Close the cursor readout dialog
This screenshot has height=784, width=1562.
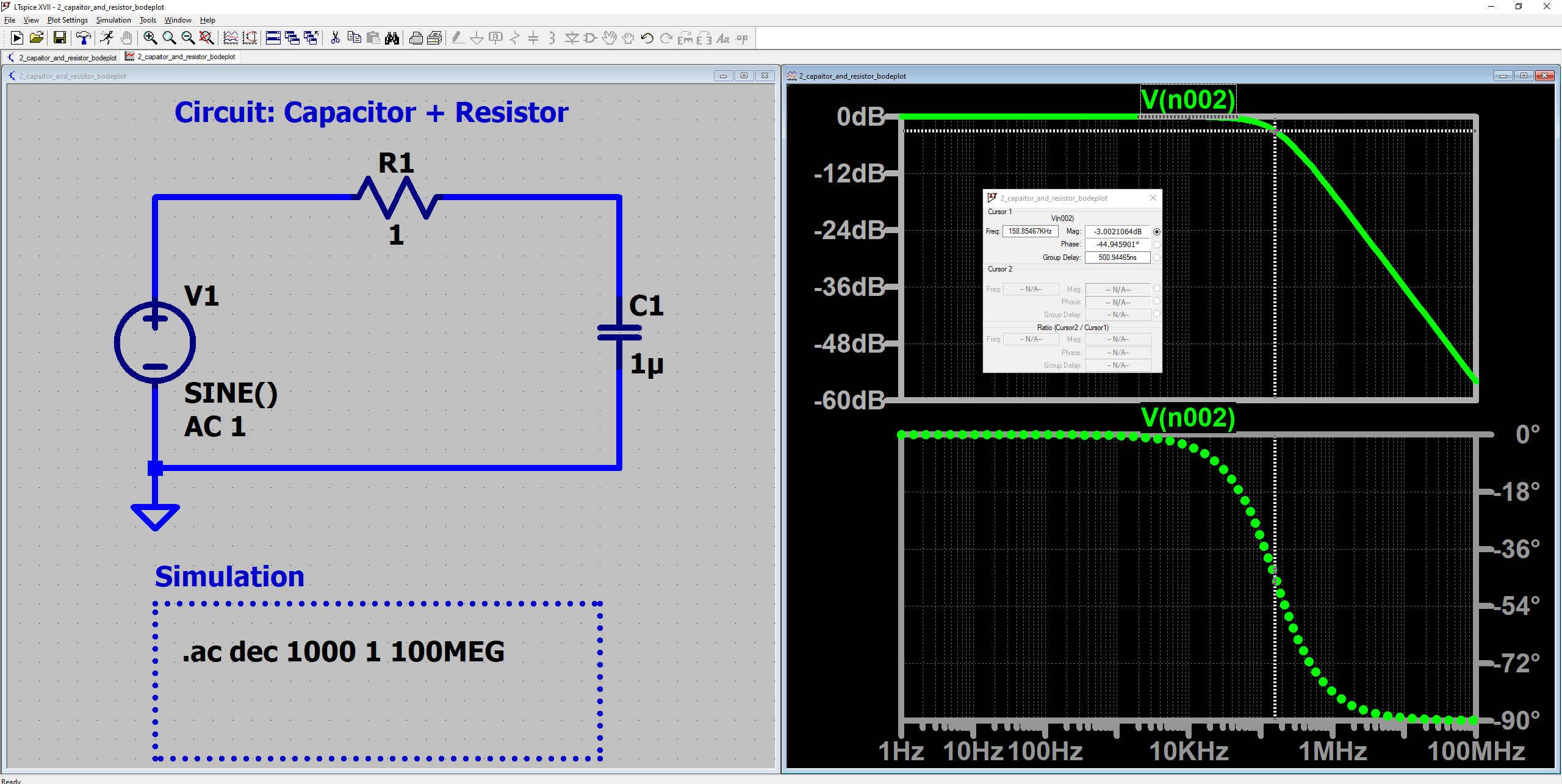tap(1153, 198)
